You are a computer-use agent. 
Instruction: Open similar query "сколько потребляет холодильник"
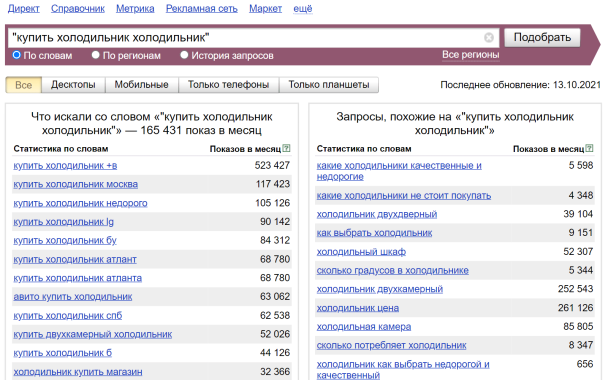391,345
